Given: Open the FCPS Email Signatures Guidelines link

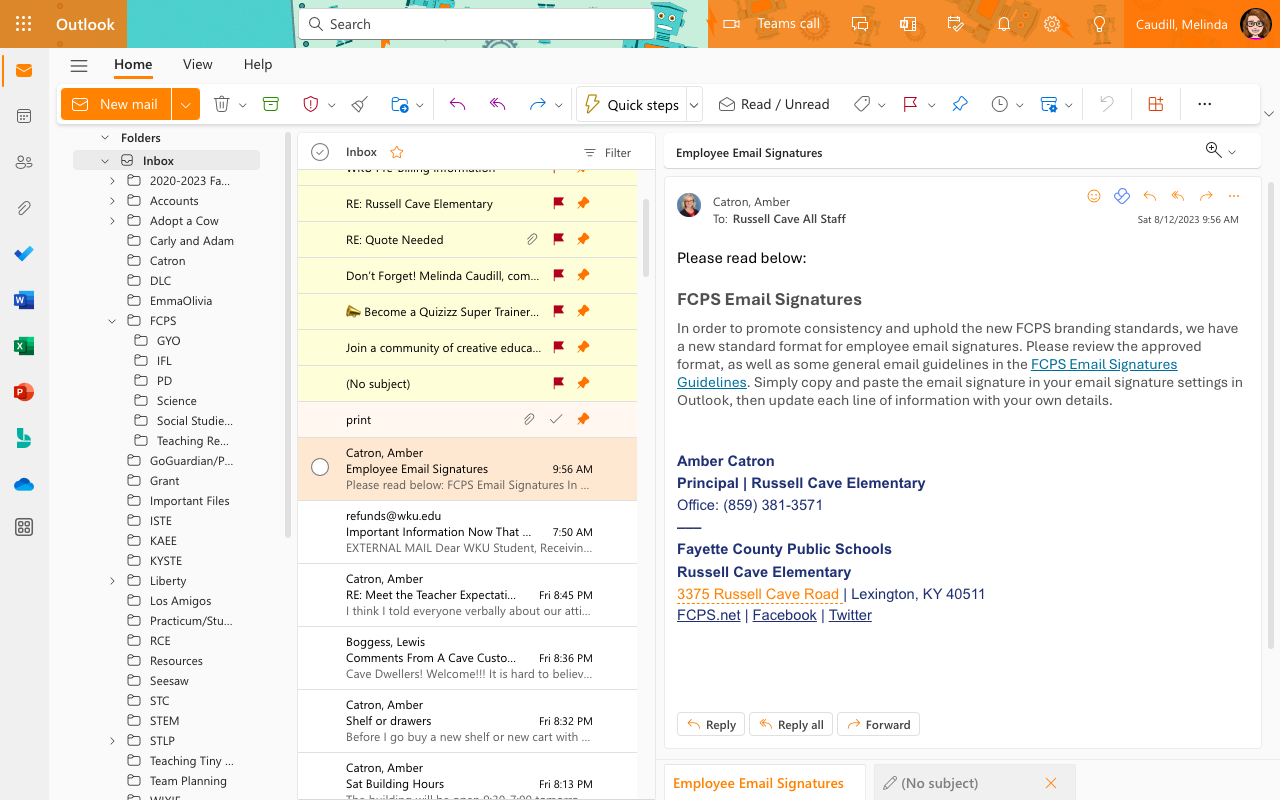Looking at the screenshot, I should click(x=927, y=373).
